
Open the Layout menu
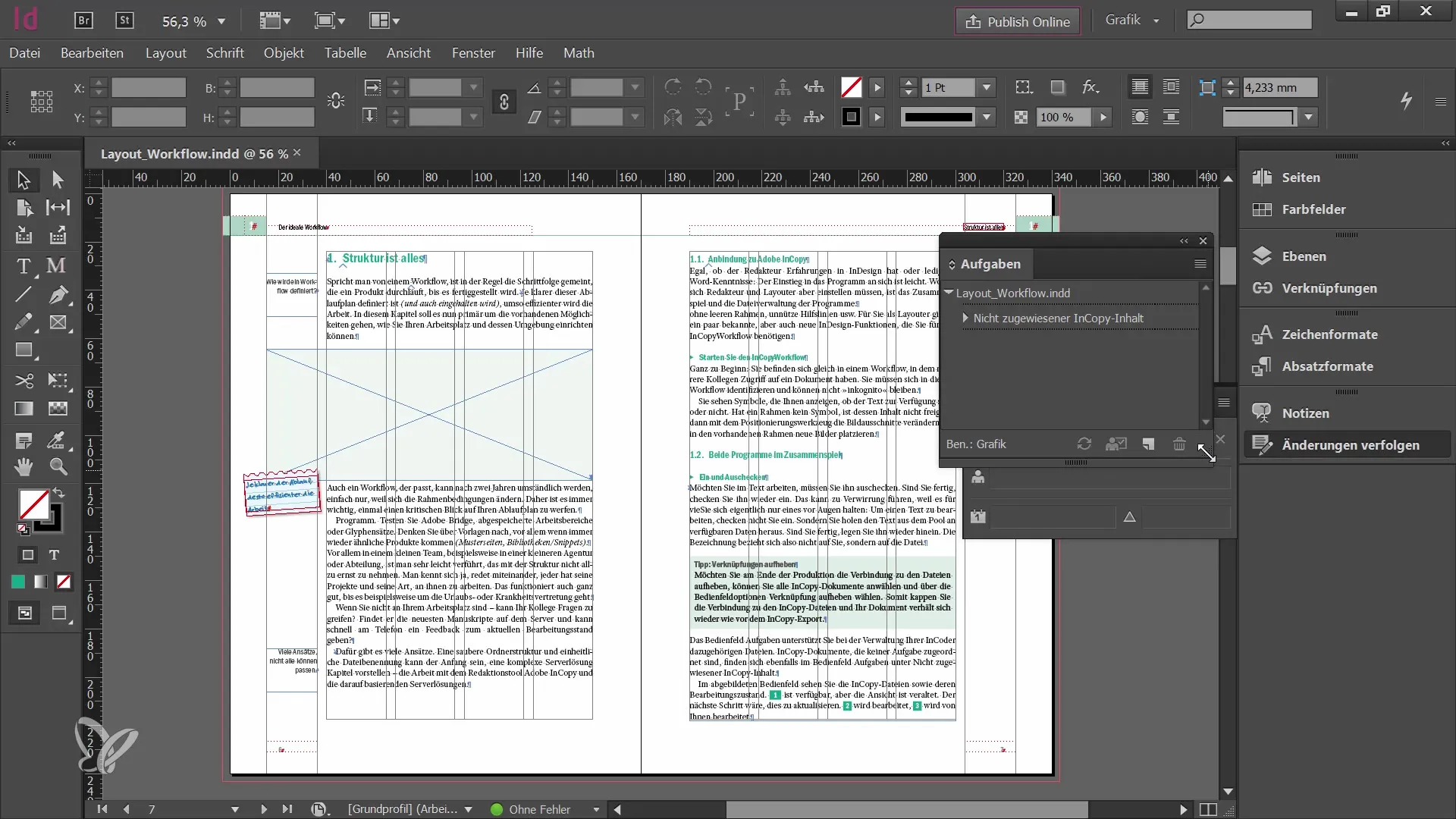click(165, 53)
